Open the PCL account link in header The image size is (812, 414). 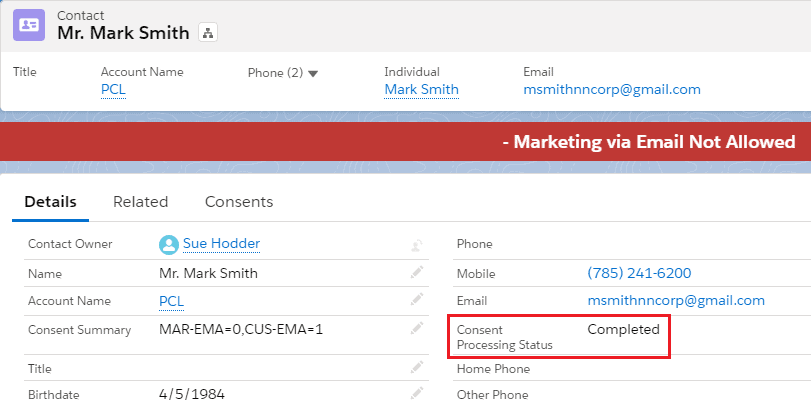[x=113, y=89]
